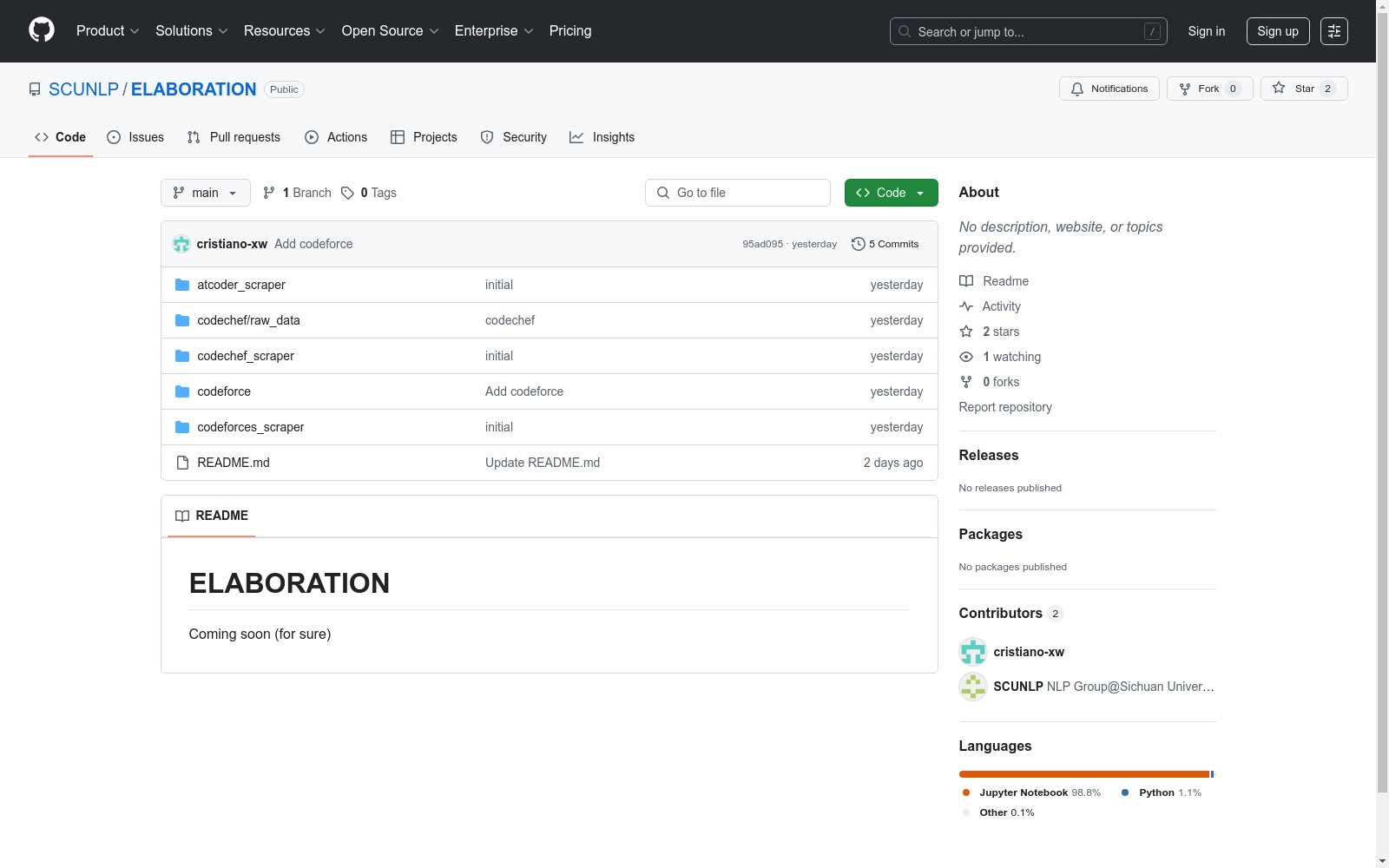Open the SCUNLP contributor profile
1389x868 pixels.
[x=1018, y=687]
